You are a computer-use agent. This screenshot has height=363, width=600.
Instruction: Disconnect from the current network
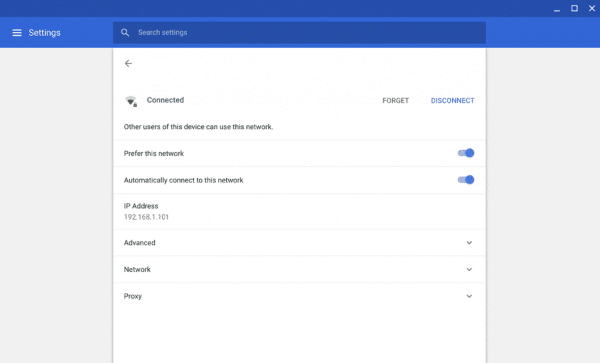coord(453,101)
